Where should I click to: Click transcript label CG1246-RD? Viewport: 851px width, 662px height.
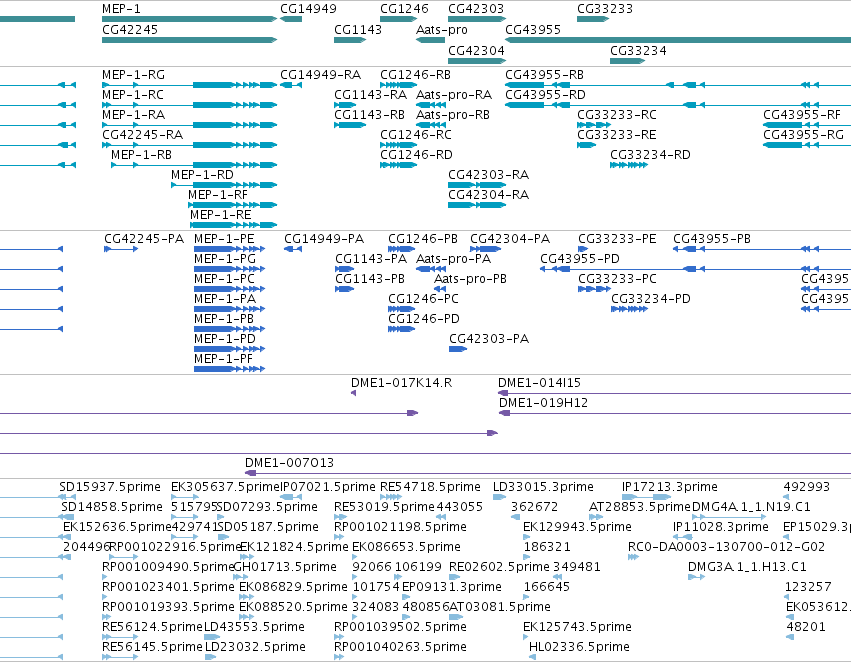[x=416, y=155]
